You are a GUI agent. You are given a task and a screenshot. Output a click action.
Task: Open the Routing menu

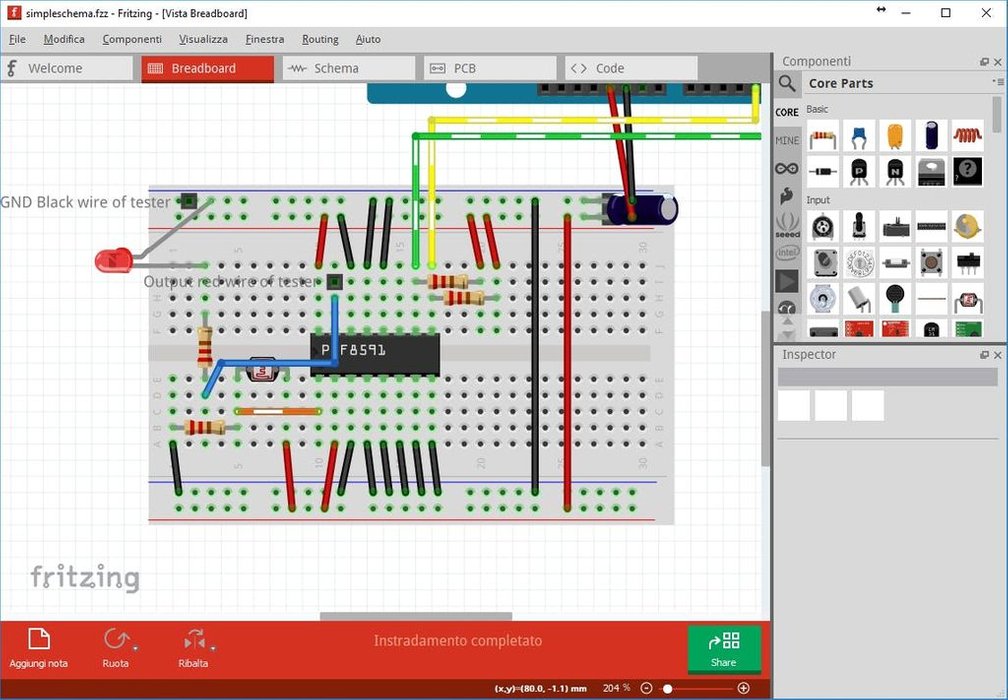tap(320, 39)
